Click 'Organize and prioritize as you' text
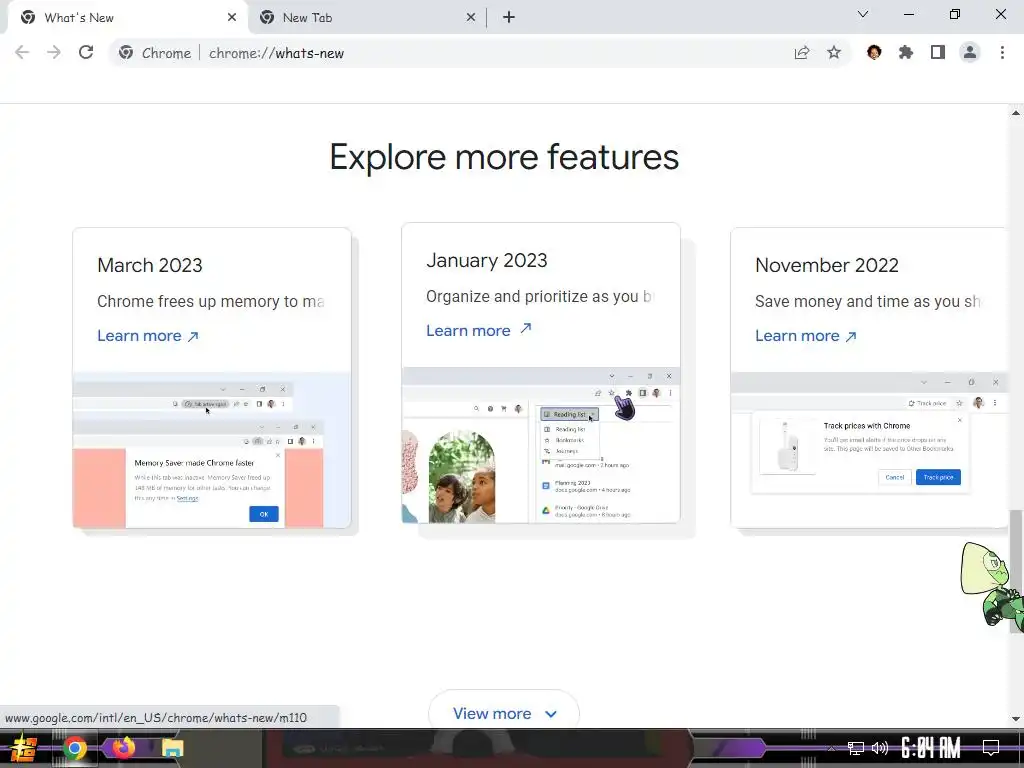 (x=539, y=296)
